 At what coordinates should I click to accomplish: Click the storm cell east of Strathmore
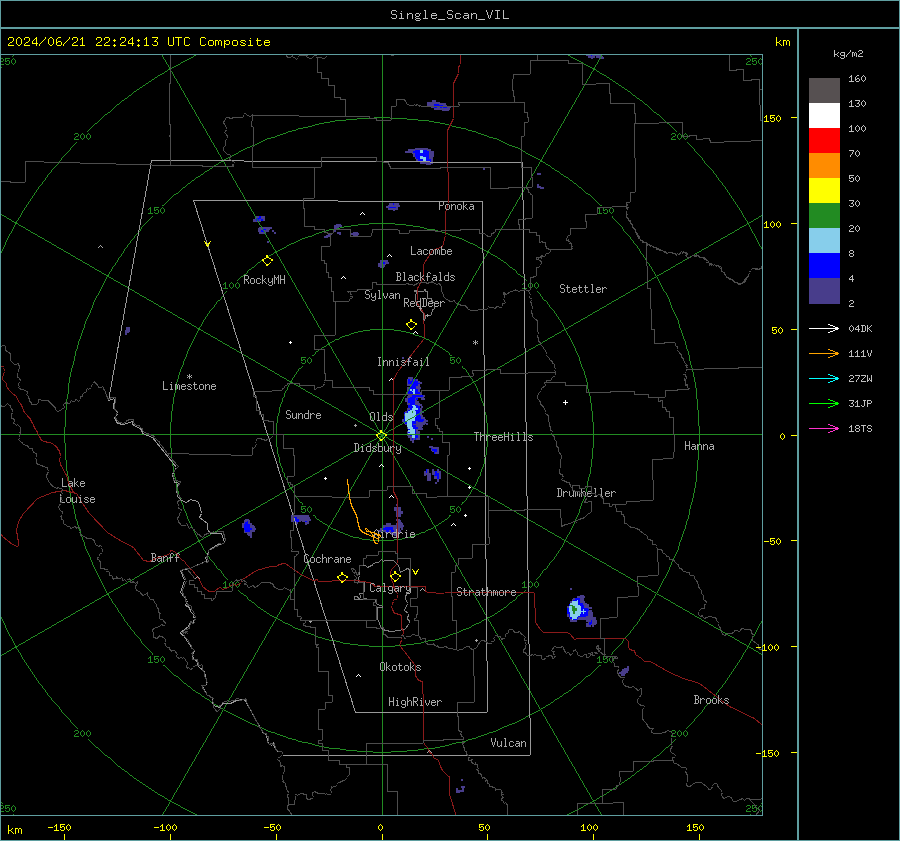pos(581,610)
